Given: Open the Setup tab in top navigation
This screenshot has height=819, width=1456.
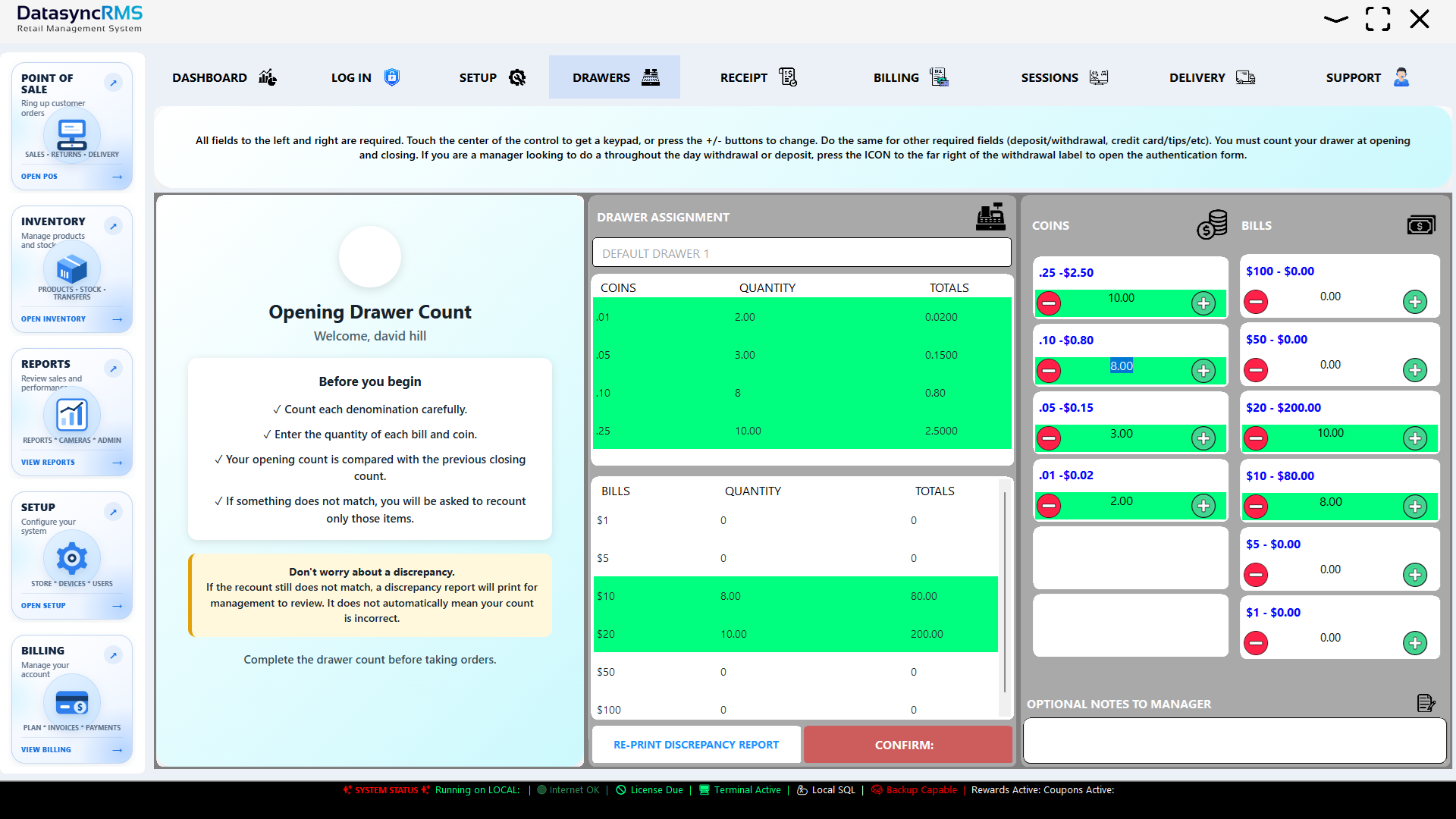Looking at the screenshot, I should click(492, 77).
